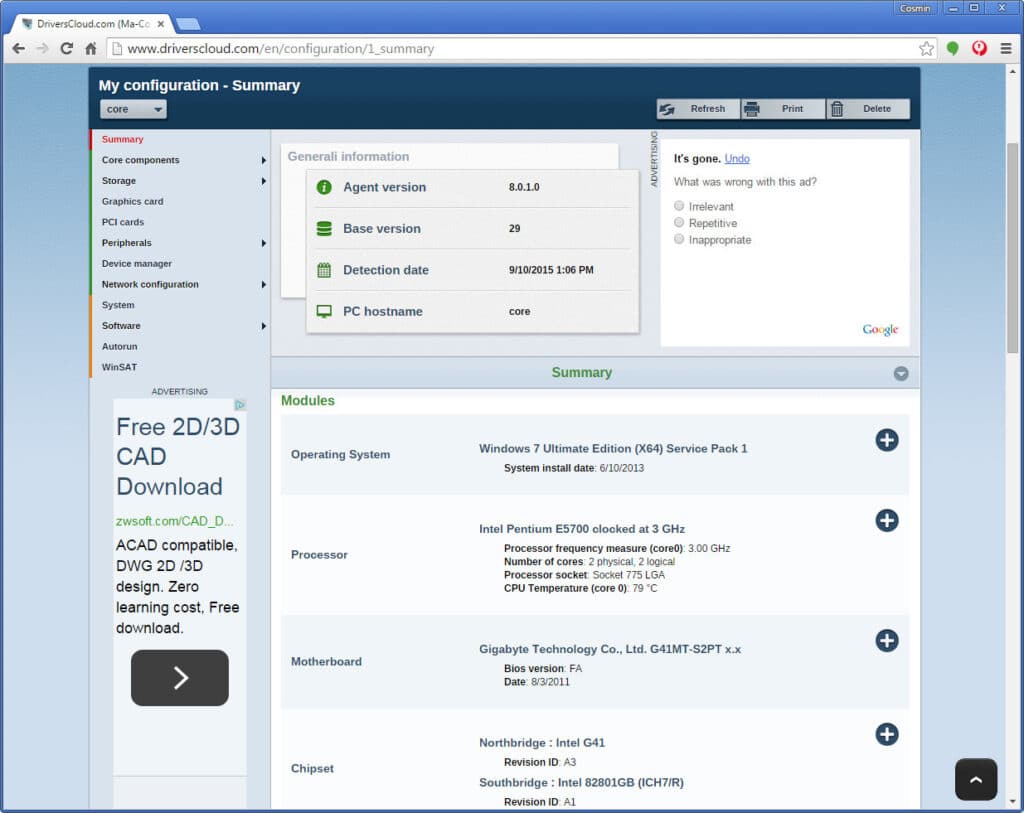Image resolution: width=1024 pixels, height=813 pixels.
Task: Select the Repetitive radio option
Action: coord(679,223)
